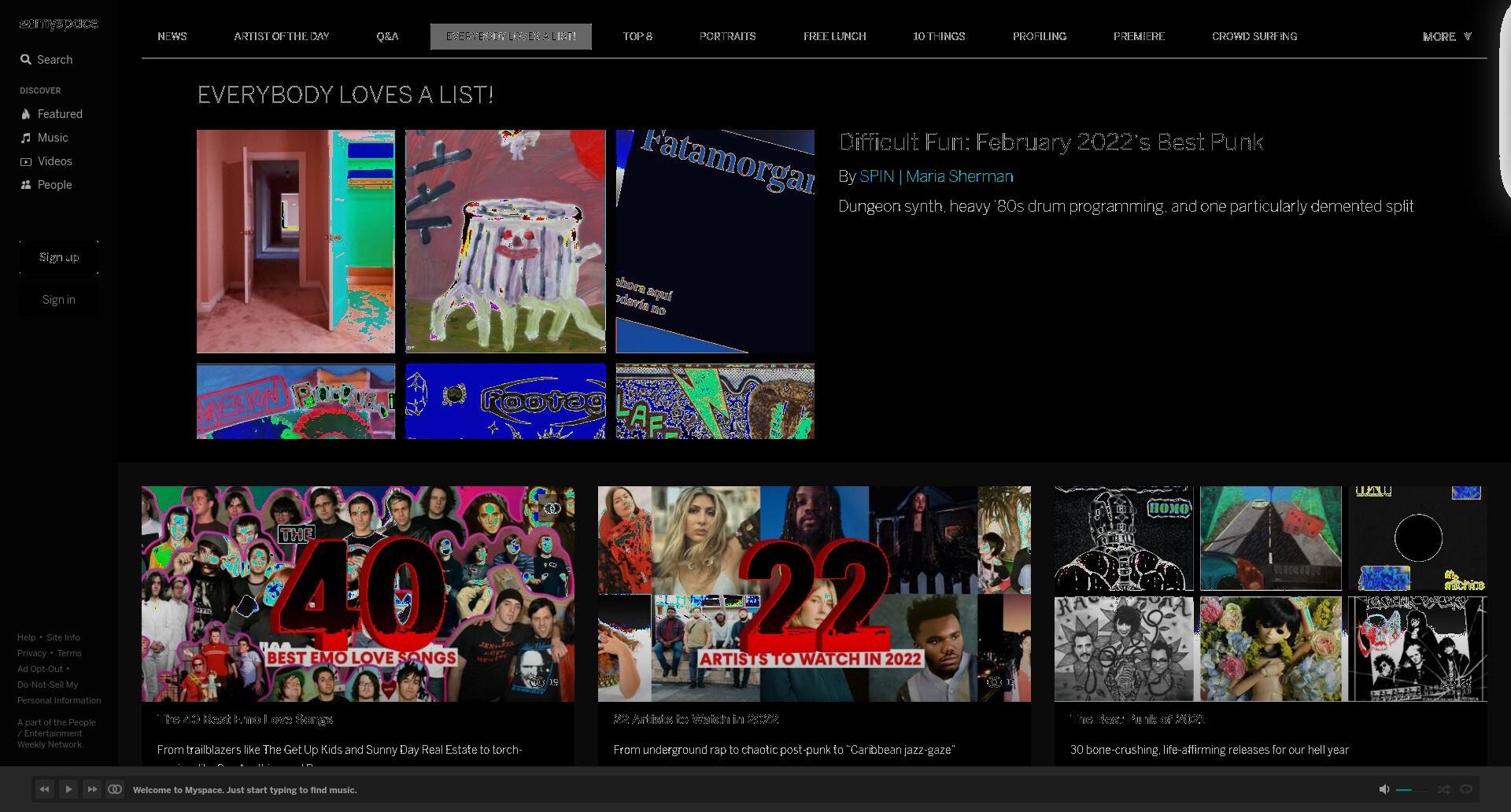1511x812 pixels.
Task: Click the Myspace logo
Action: point(59,24)
